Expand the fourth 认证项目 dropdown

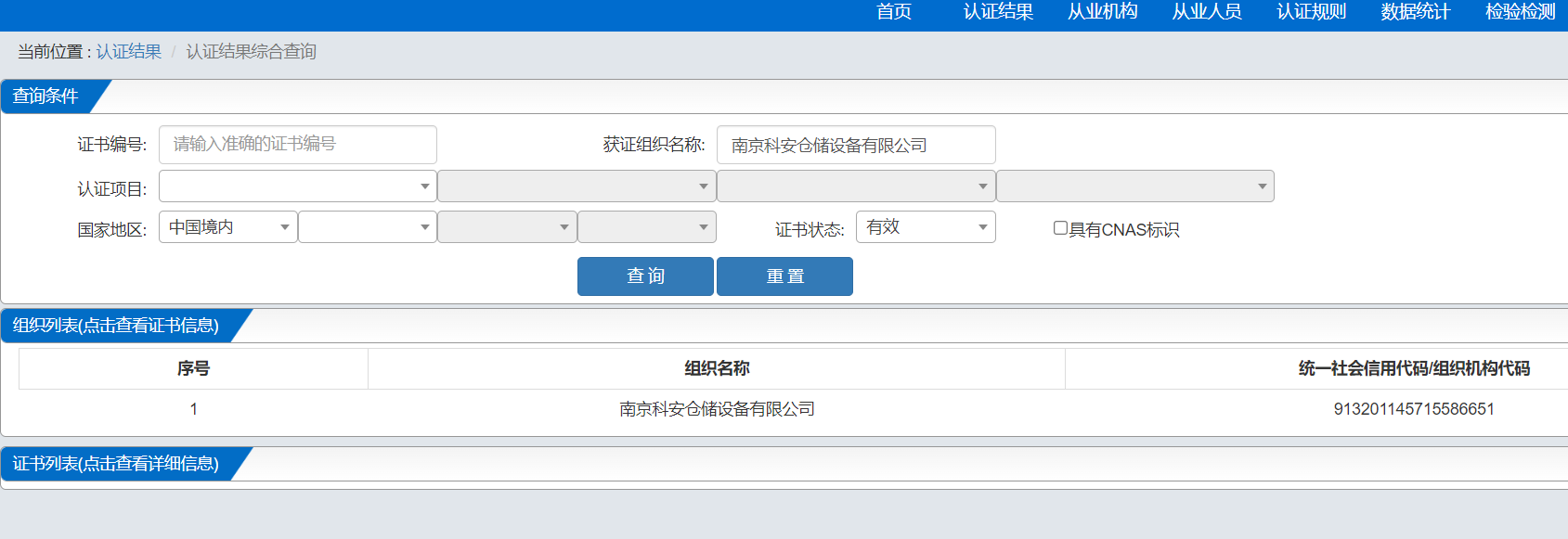coord(1135,186)
